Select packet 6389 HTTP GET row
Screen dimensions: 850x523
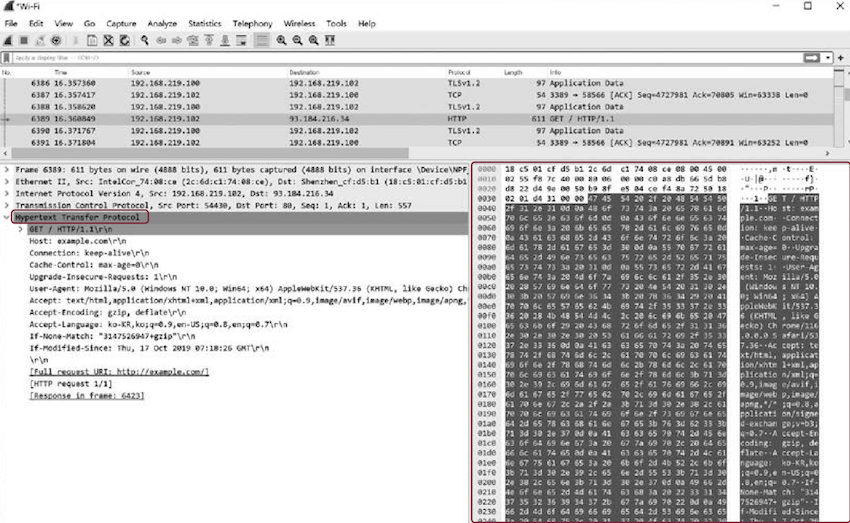pos(417,119)
